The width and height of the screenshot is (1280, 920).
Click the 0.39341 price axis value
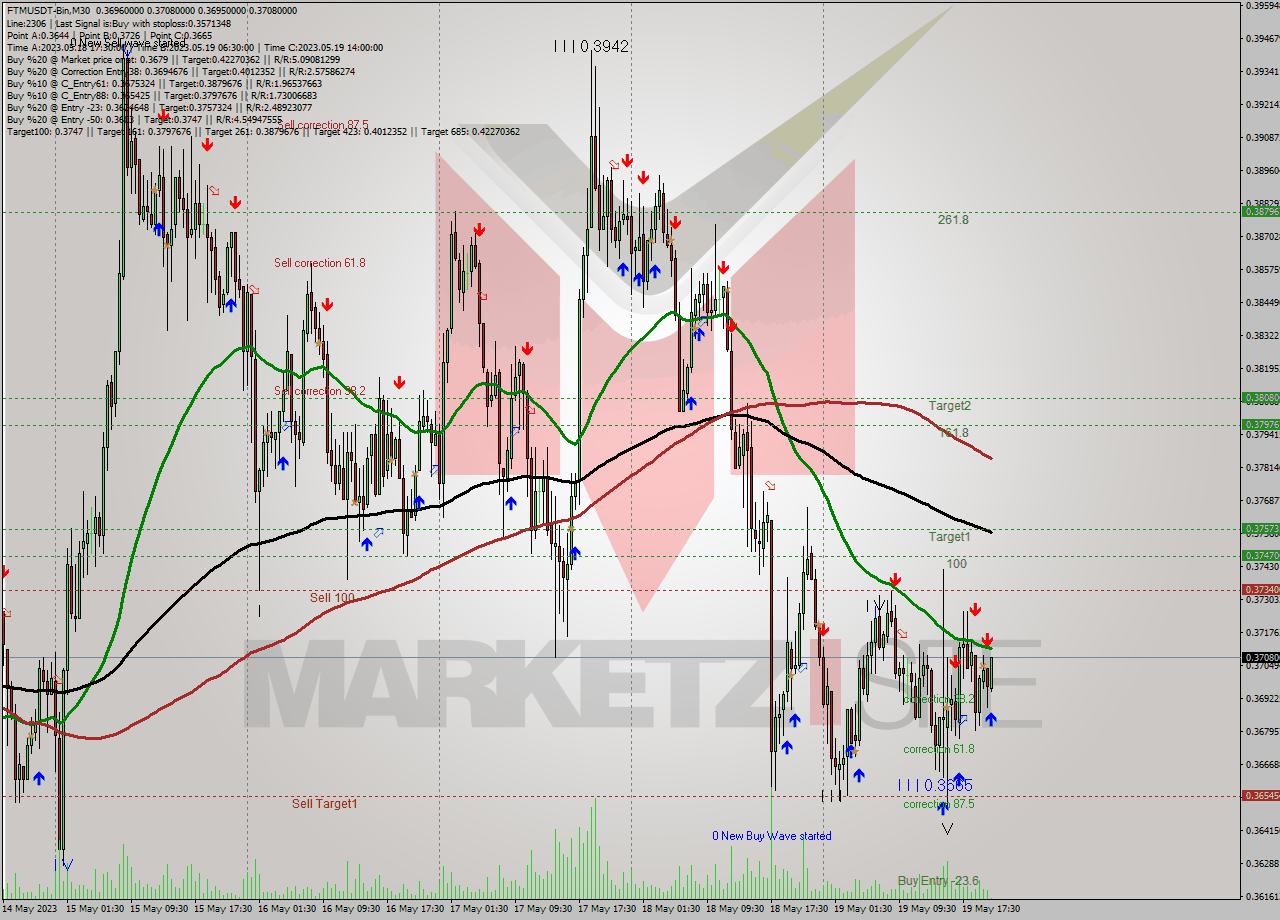point(1262,72)
